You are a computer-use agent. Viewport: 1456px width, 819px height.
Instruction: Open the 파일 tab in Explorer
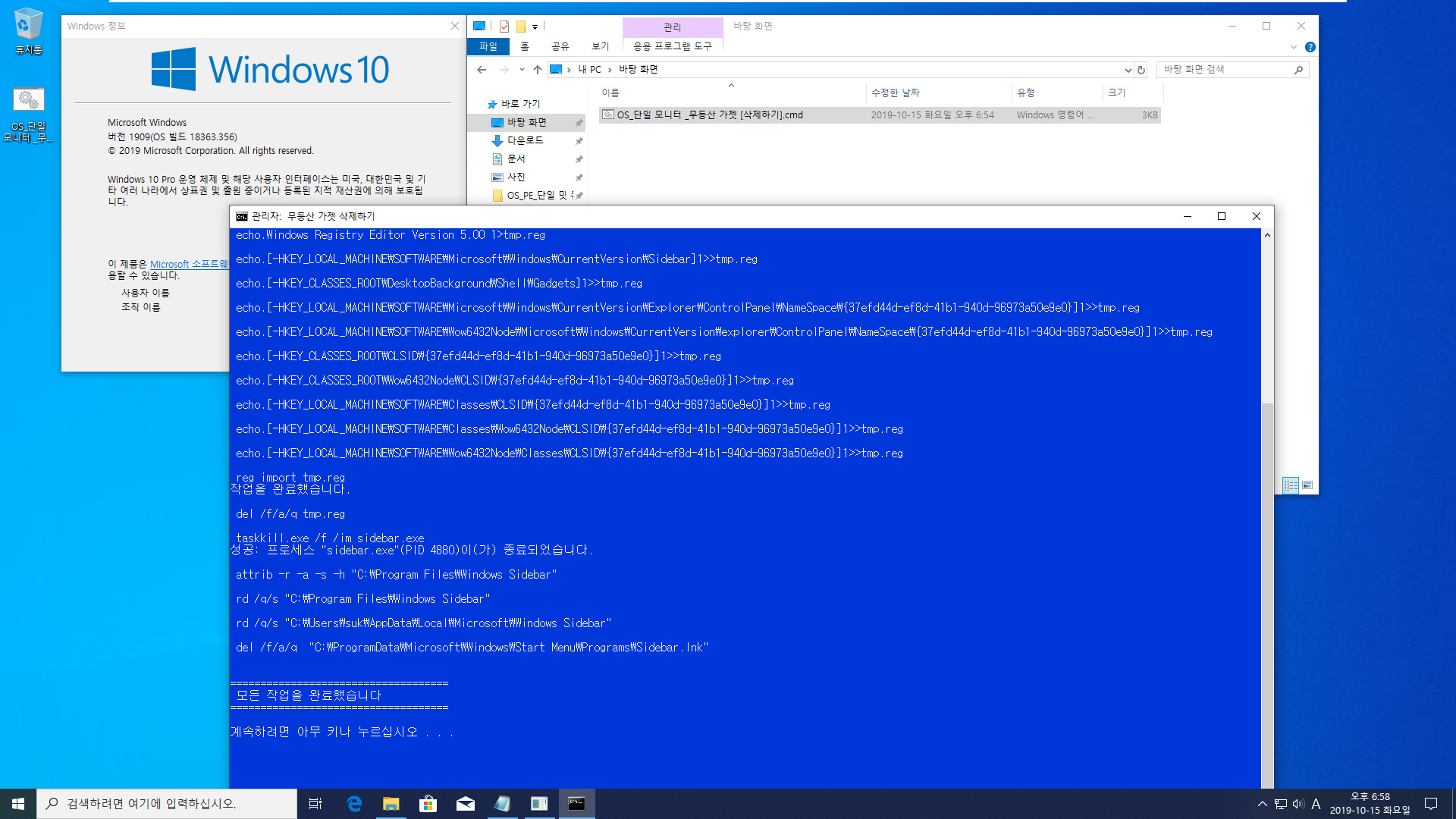[488, 47]
